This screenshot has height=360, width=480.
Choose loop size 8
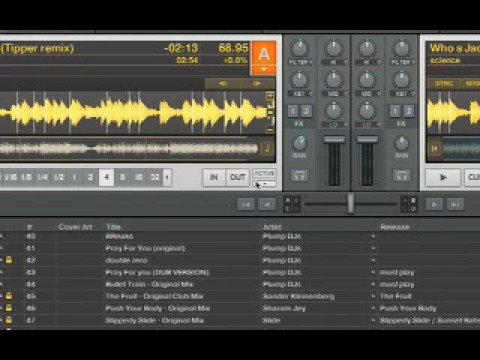point(122,177)
